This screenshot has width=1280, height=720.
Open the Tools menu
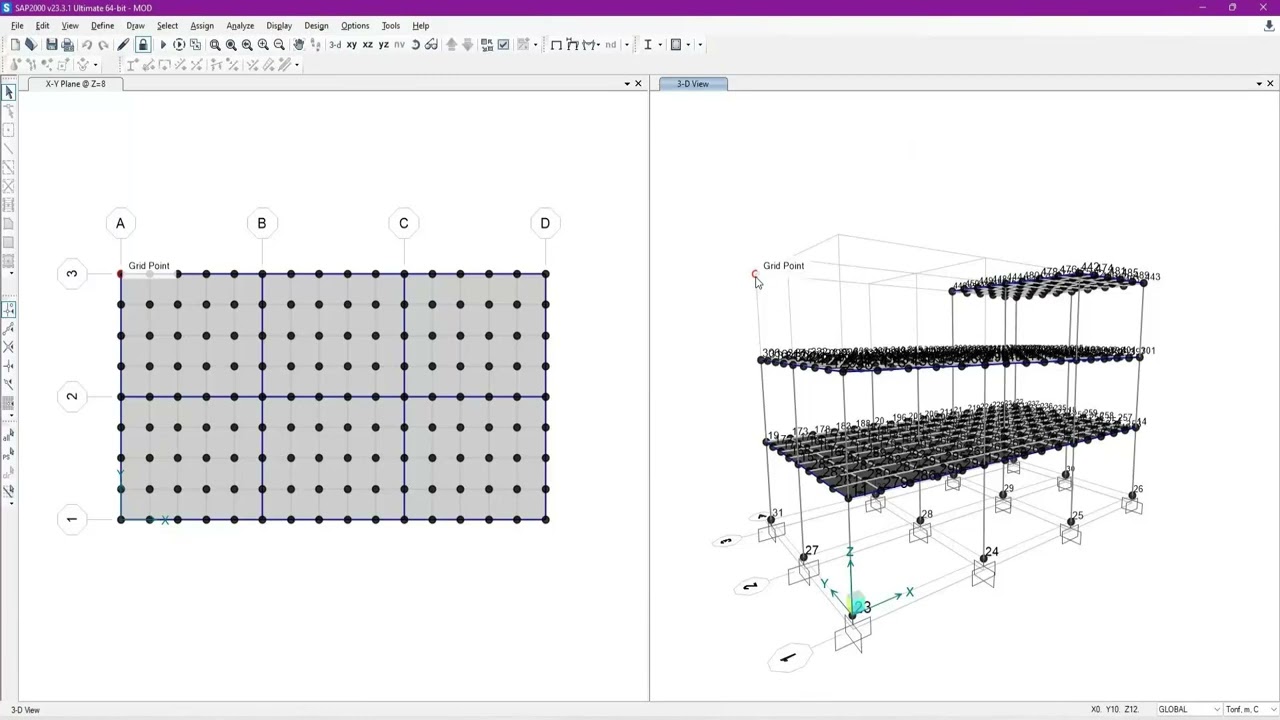tap(390, 26)
